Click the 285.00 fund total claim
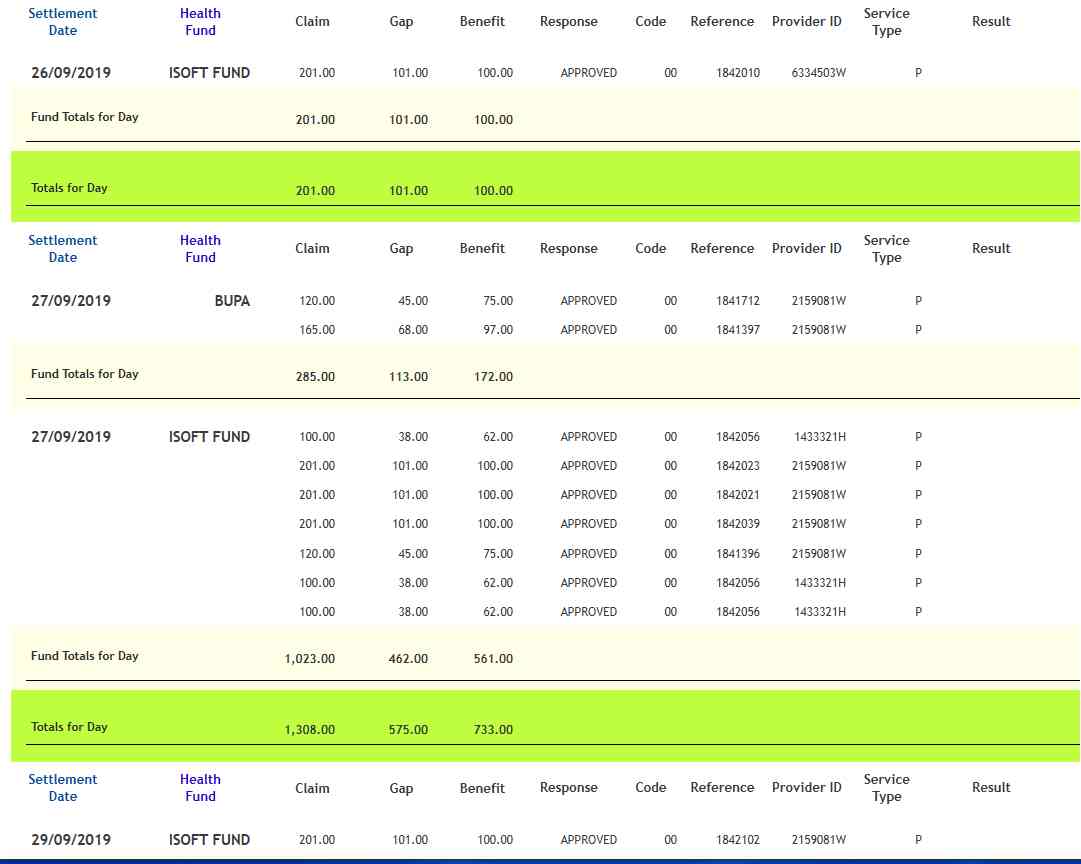This screenshot has height=864, width=1081. [x=315, y=376]
